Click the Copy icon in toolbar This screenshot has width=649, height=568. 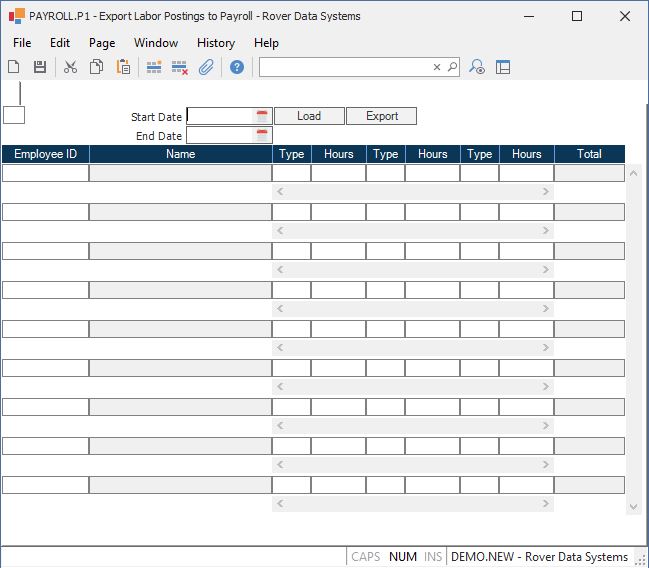(97, 67)
